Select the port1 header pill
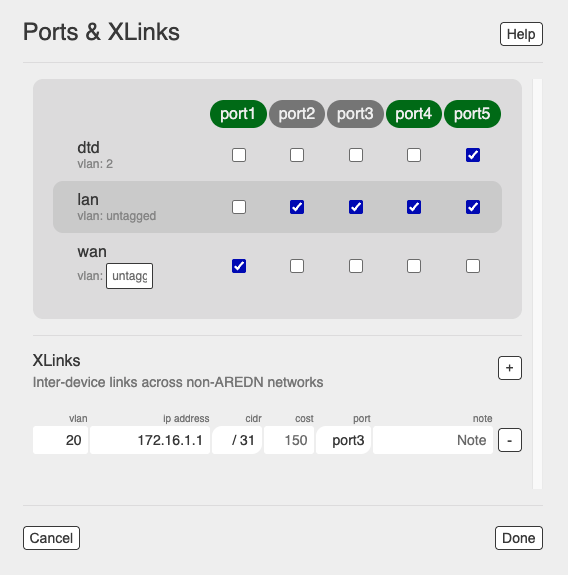 (x=238, y=114)
